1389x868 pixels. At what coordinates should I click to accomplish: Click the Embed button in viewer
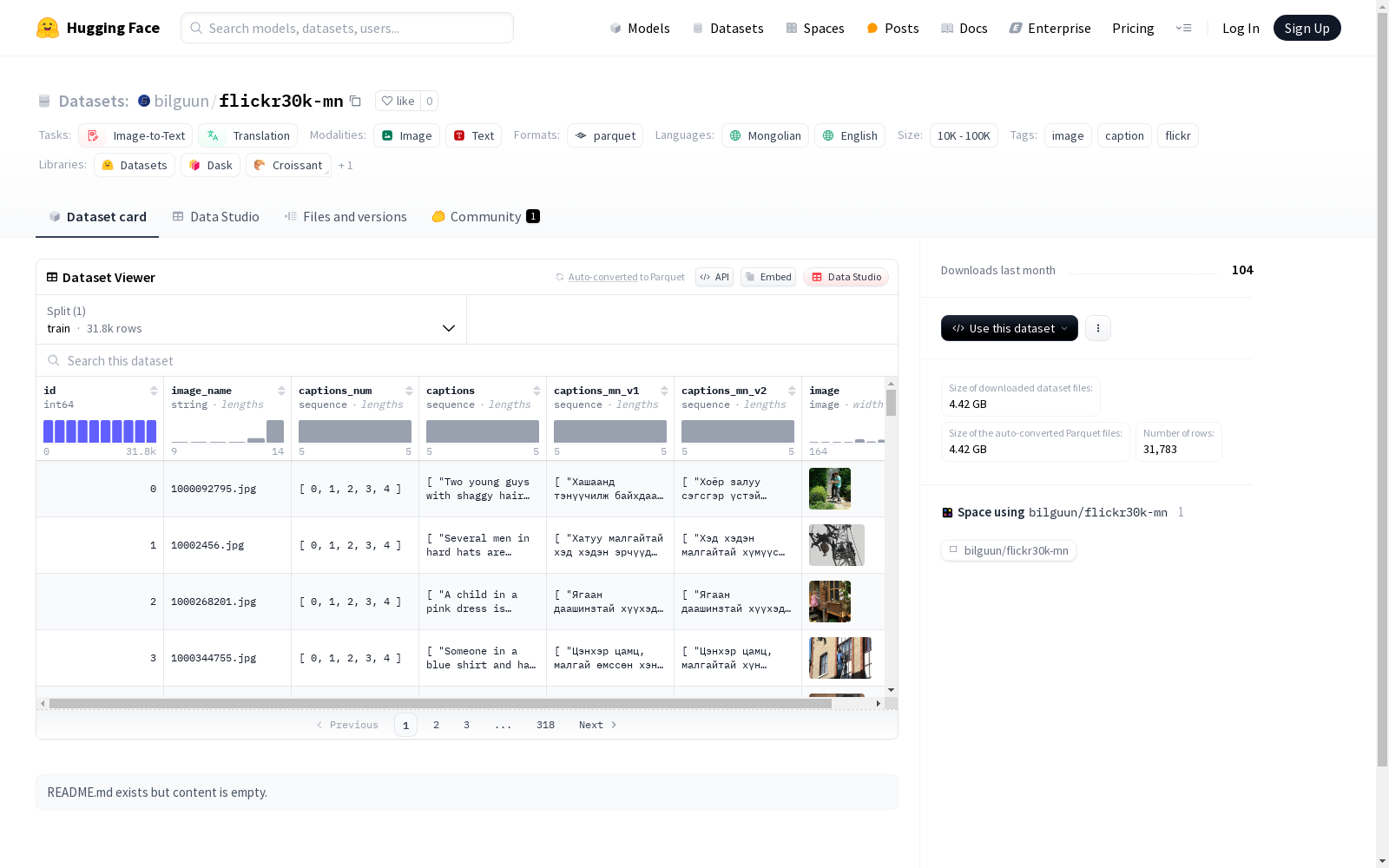(768, 277)
